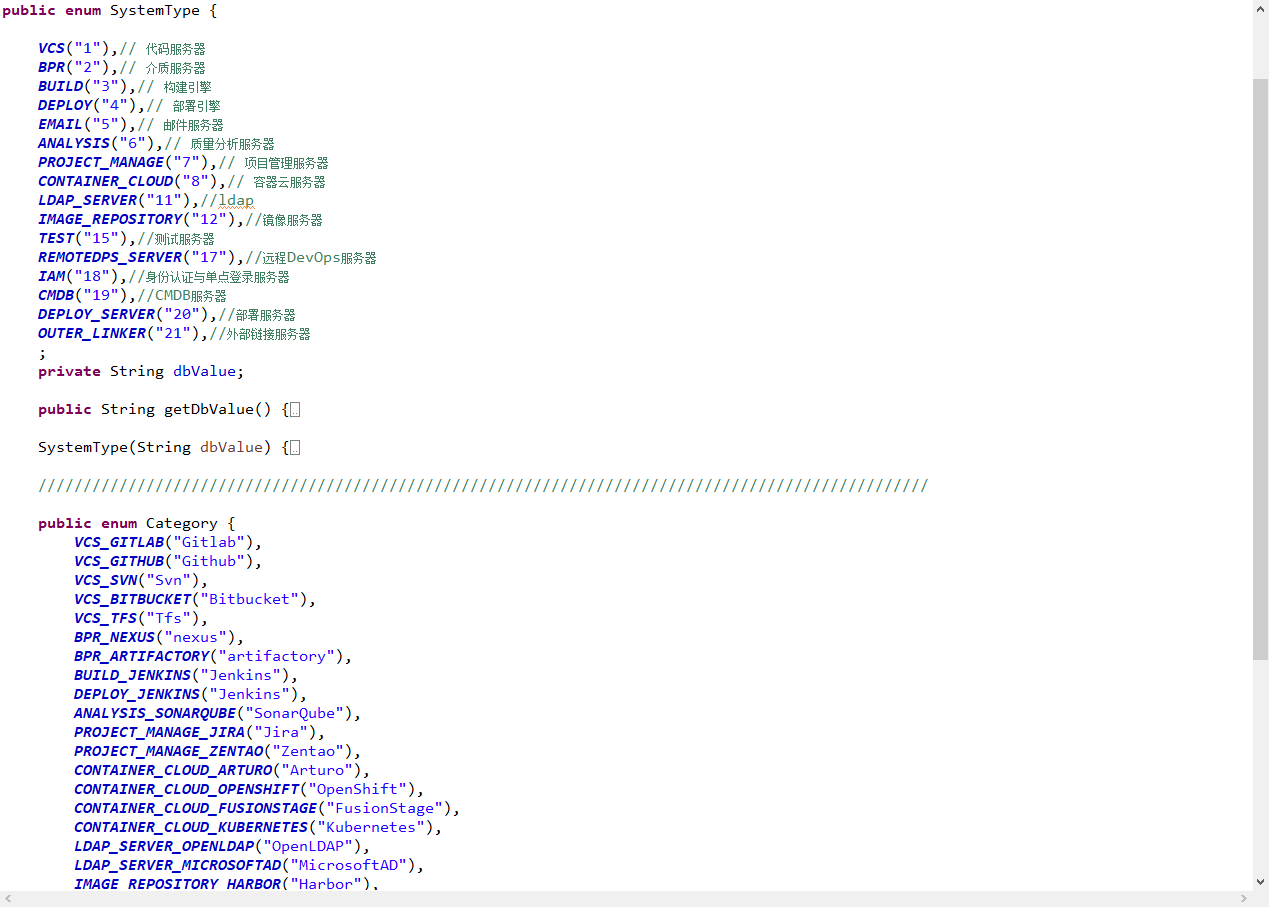
Task: Click the REMOTEDPS_SERVER enum constant
Action: [110, 258]
